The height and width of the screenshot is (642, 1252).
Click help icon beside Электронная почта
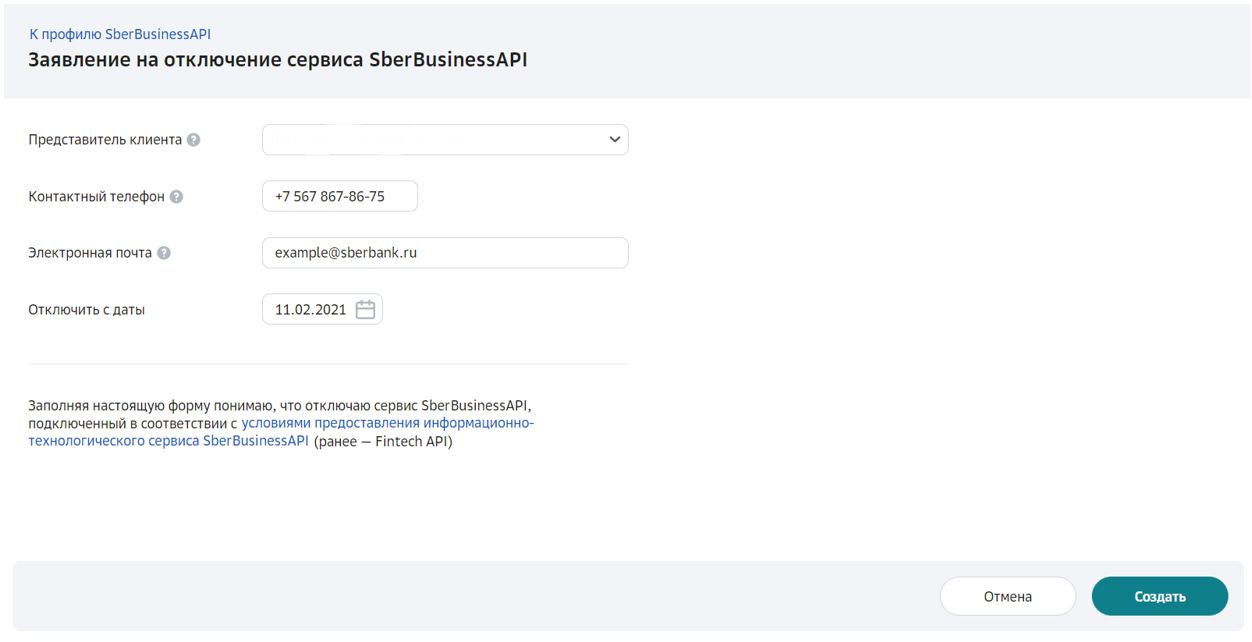click(x=164, y=253)
